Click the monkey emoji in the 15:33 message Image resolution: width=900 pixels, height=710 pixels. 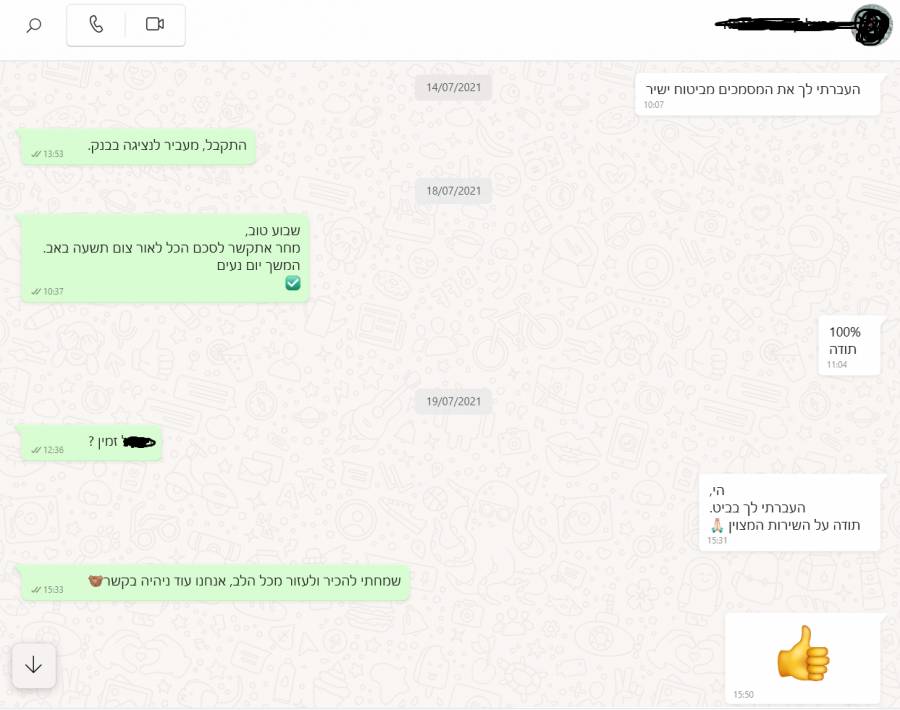click(95, 581)
